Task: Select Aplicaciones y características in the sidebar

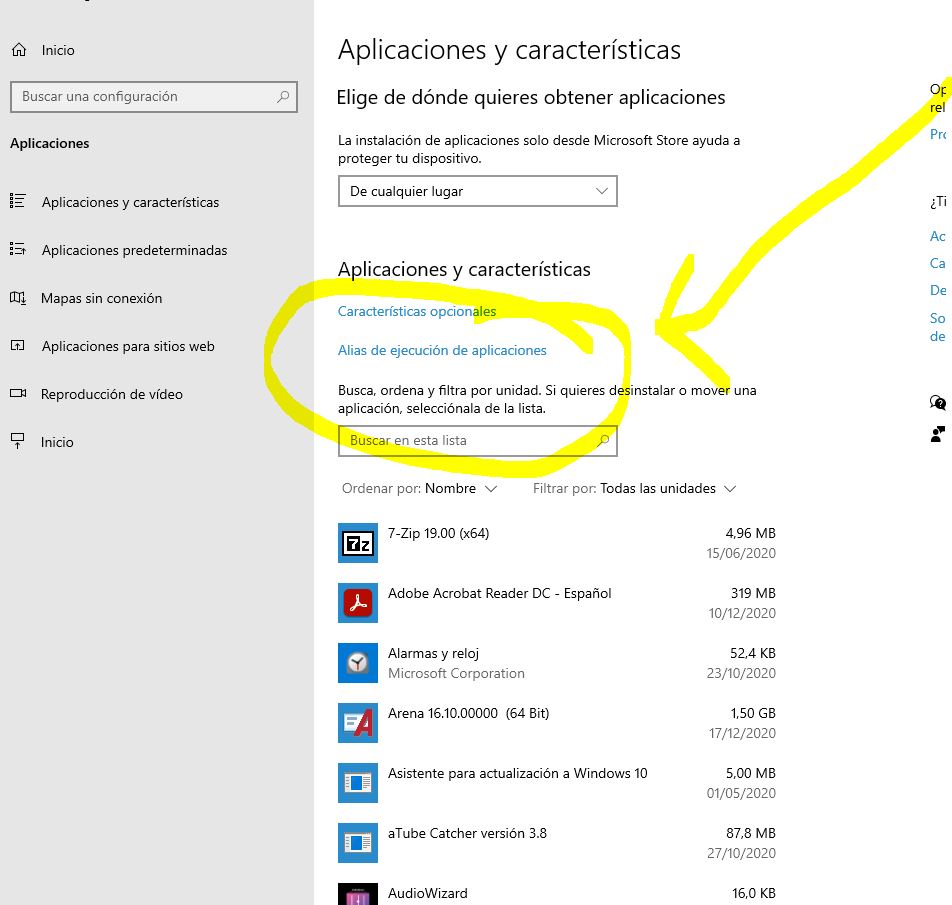Action: (x=130, y=202)
